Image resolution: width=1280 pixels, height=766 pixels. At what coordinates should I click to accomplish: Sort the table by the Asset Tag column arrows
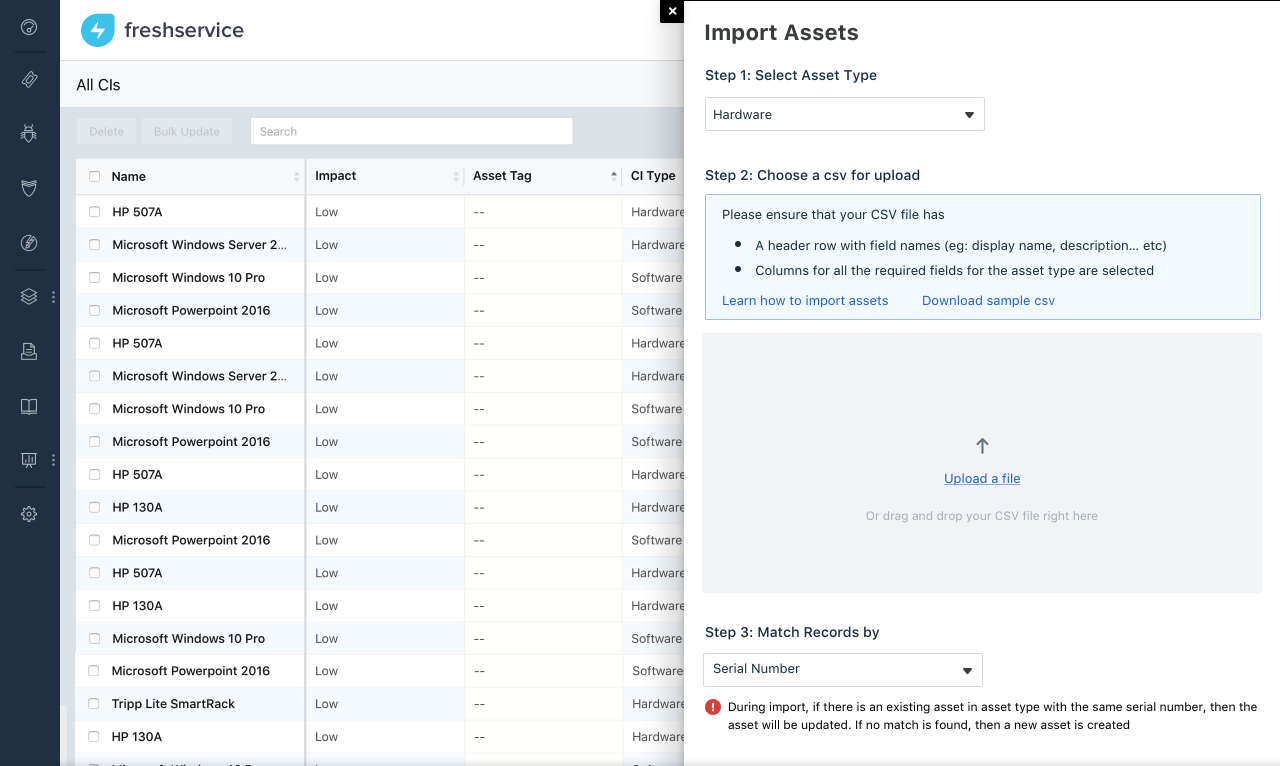(614, 176)
